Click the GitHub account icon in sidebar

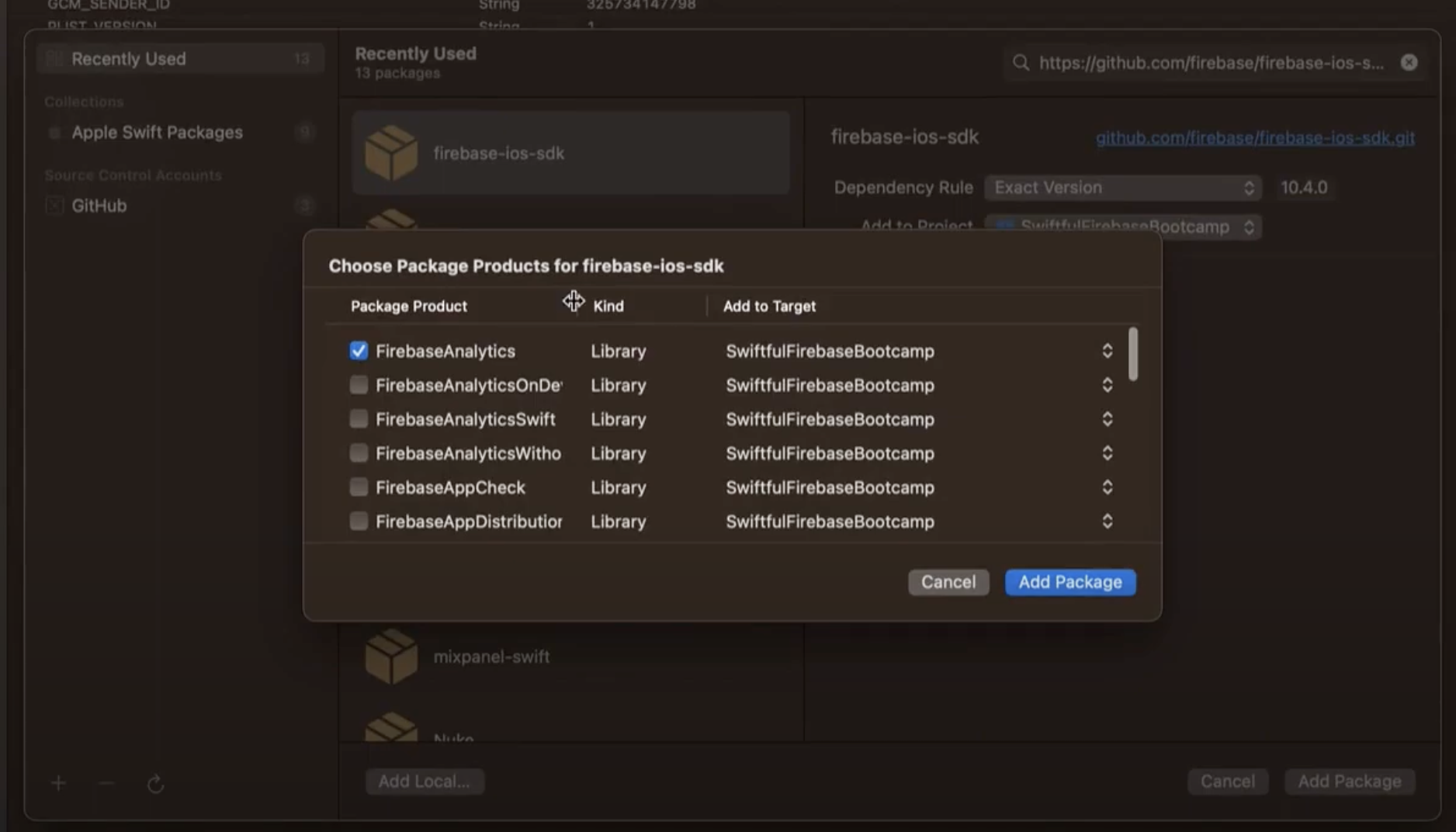tap(54, 206)
